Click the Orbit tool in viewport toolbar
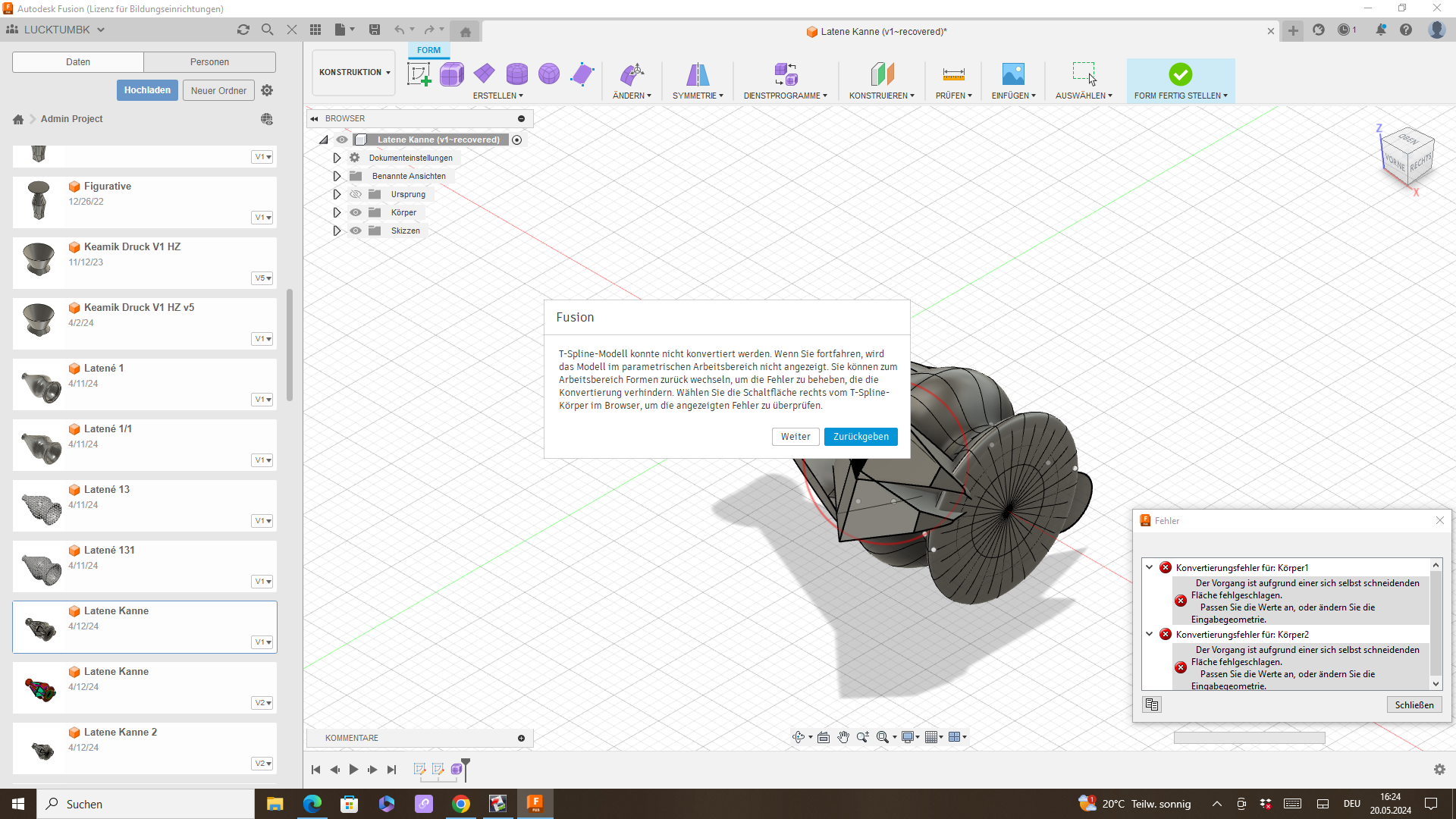Viewport: 1456px width, 819px height. [799, 736]
